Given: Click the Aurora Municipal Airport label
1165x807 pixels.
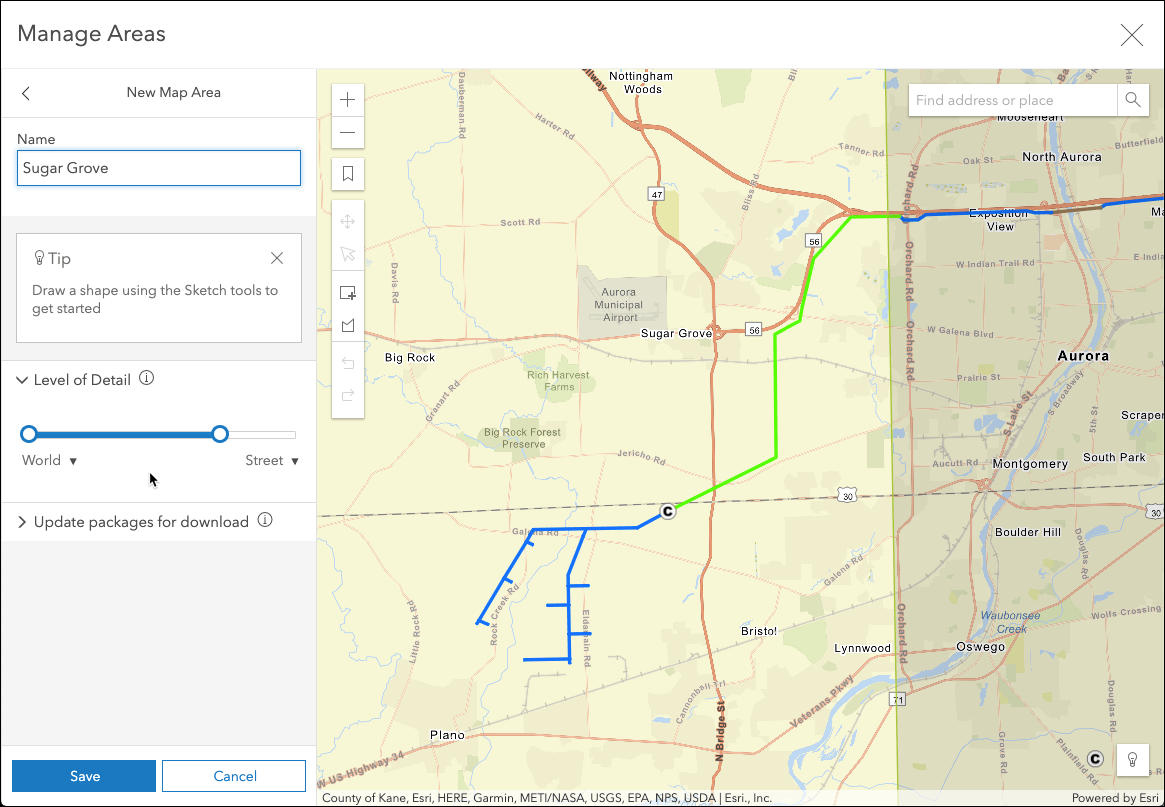Looking at the screenshot, I should (619, 305).
